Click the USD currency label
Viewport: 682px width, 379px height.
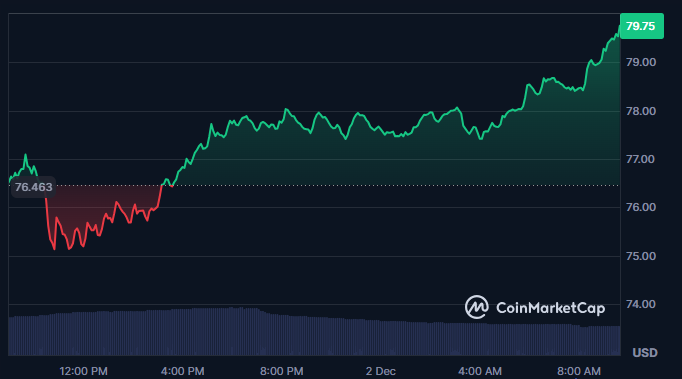(x=645, y=352)
